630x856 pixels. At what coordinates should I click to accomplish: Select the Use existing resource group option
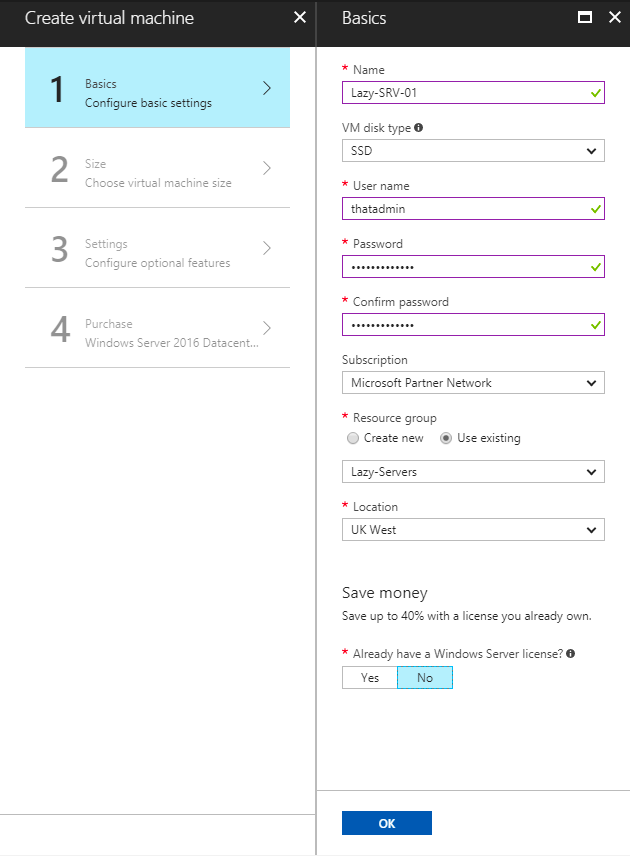click(446, 438)
